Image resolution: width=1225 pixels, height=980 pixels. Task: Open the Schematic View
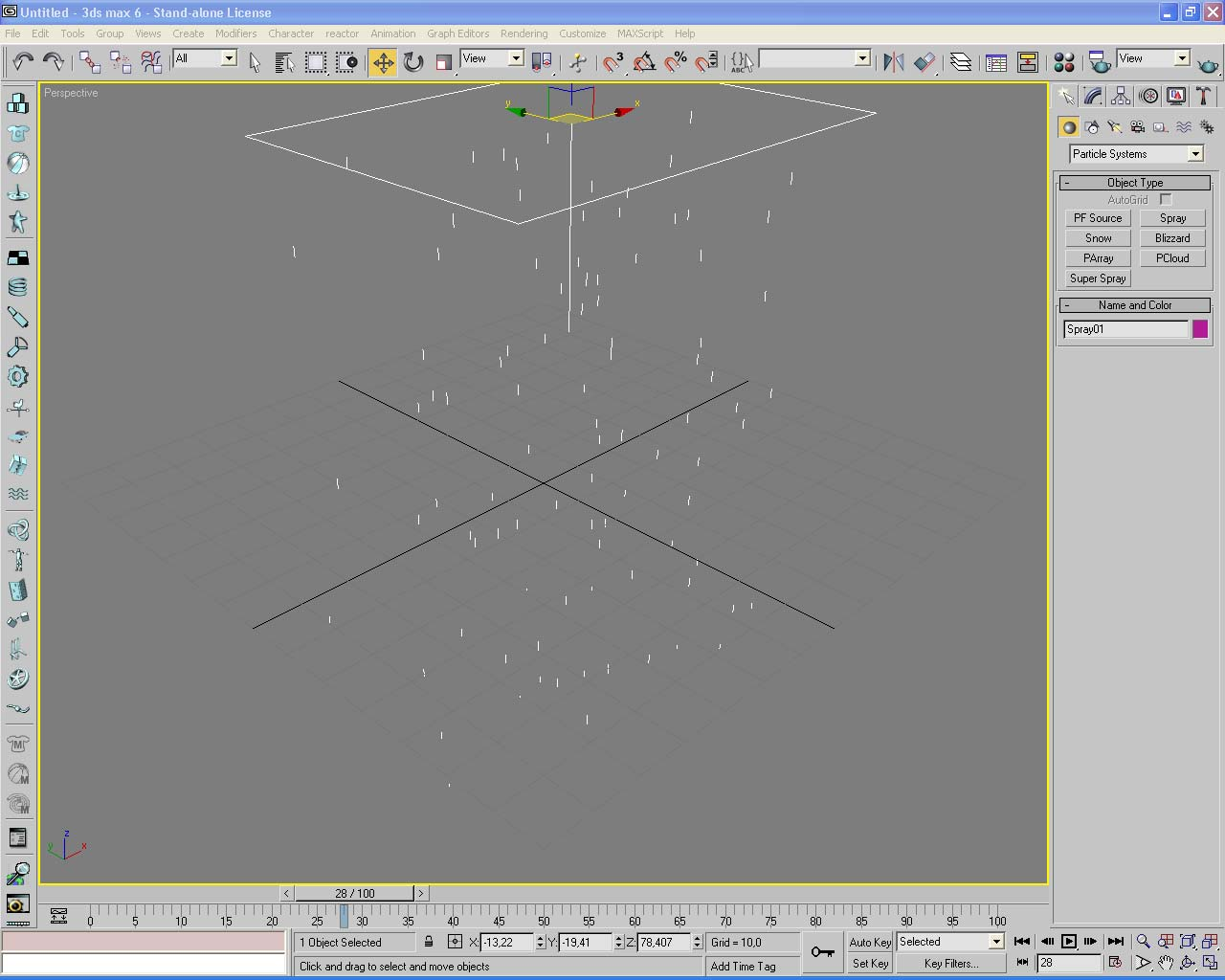click(x=1028, y=62)
